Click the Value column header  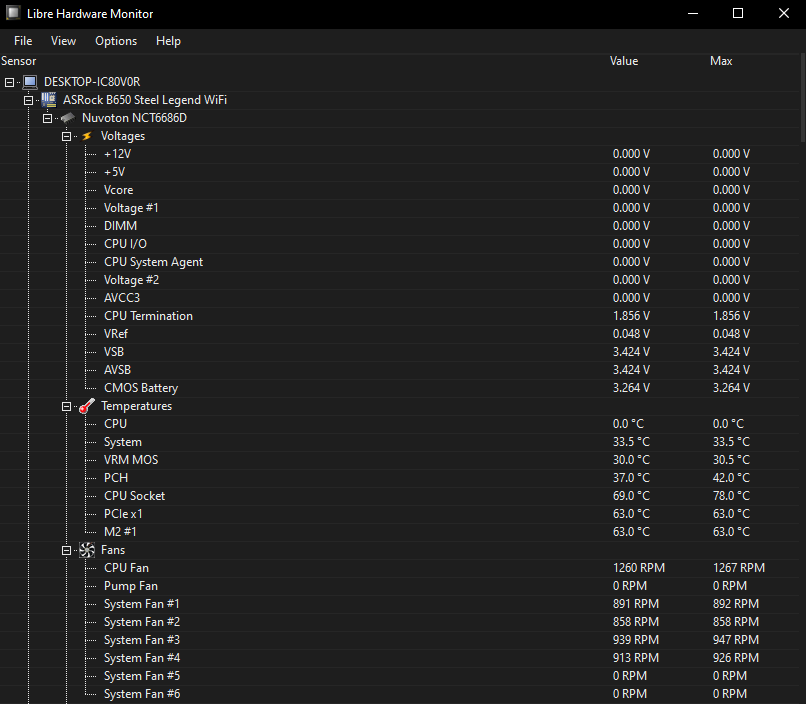[x=624, y=61]
